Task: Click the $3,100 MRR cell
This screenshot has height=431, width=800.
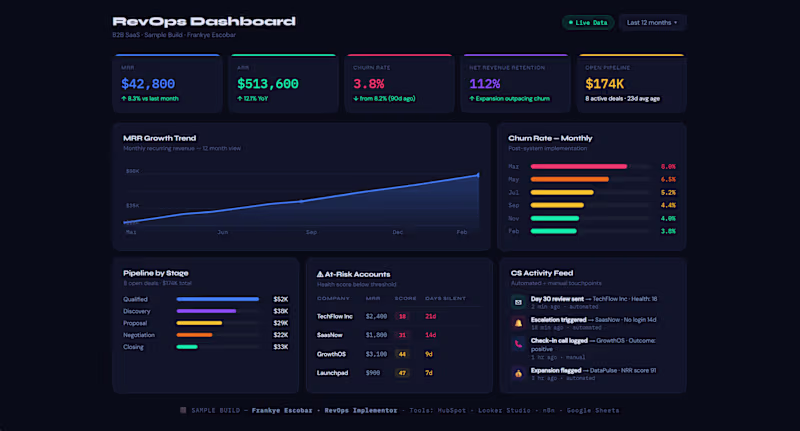Action: [x=376, y=354]
